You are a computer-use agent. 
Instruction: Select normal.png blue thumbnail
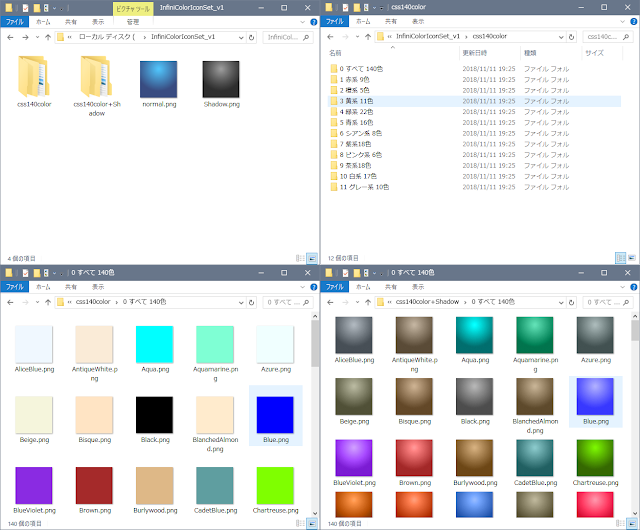158,79
